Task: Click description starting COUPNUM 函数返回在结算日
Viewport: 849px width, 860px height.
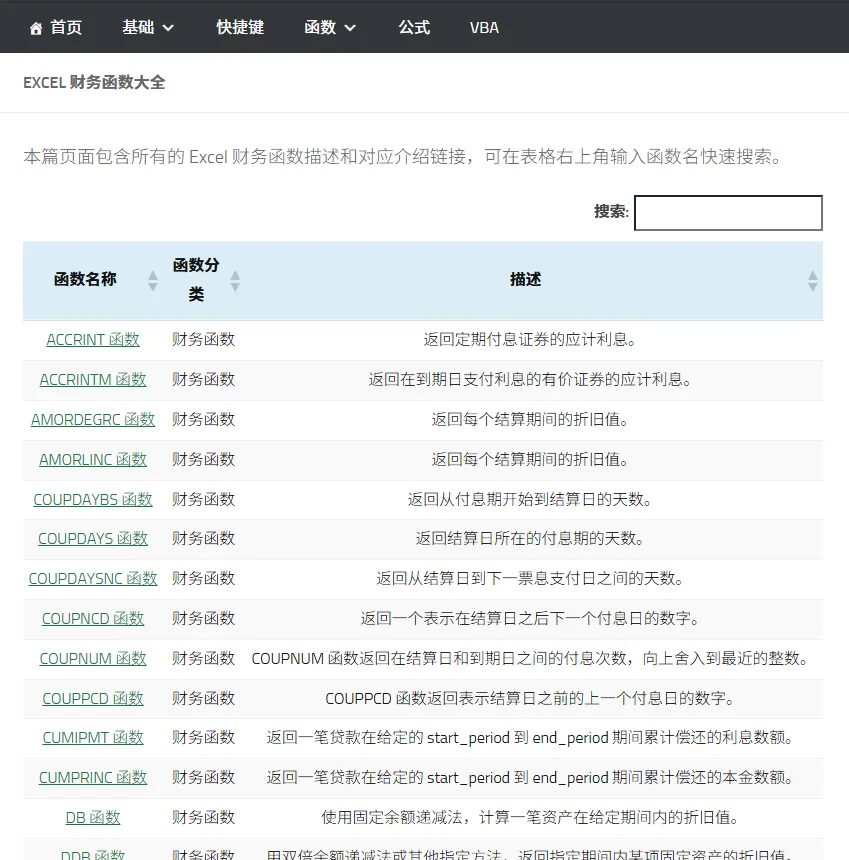Action: [530, 659]
